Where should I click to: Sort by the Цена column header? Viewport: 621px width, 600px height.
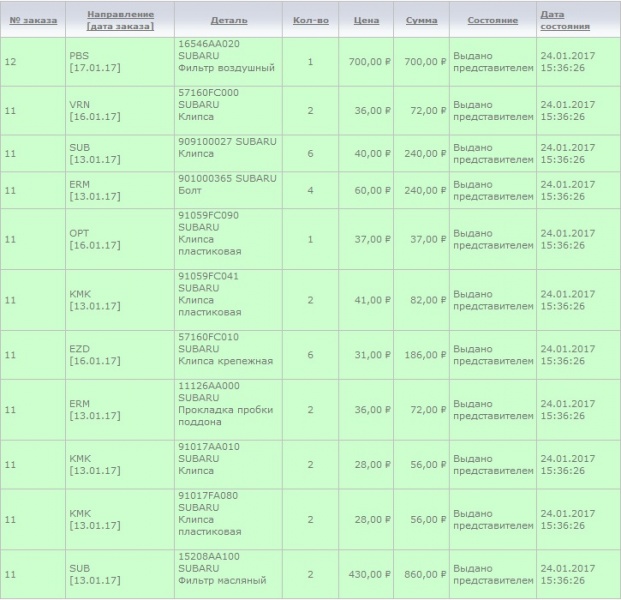pyautogui.click(x=367, y=20)
